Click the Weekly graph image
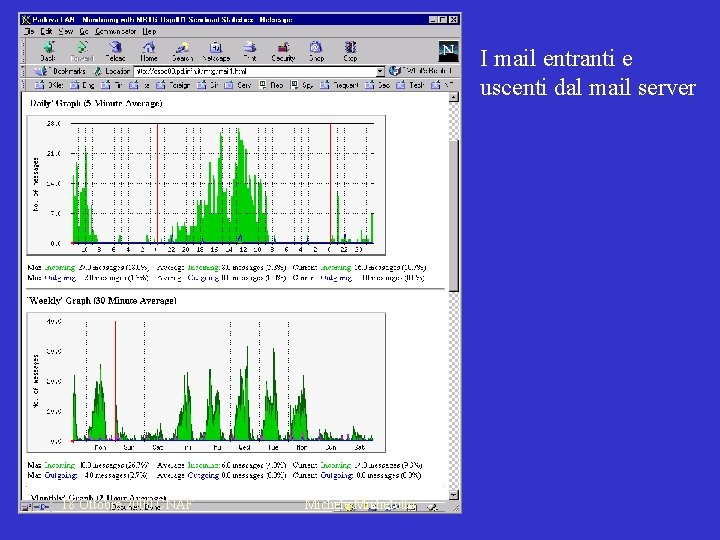 pos(206,383)
